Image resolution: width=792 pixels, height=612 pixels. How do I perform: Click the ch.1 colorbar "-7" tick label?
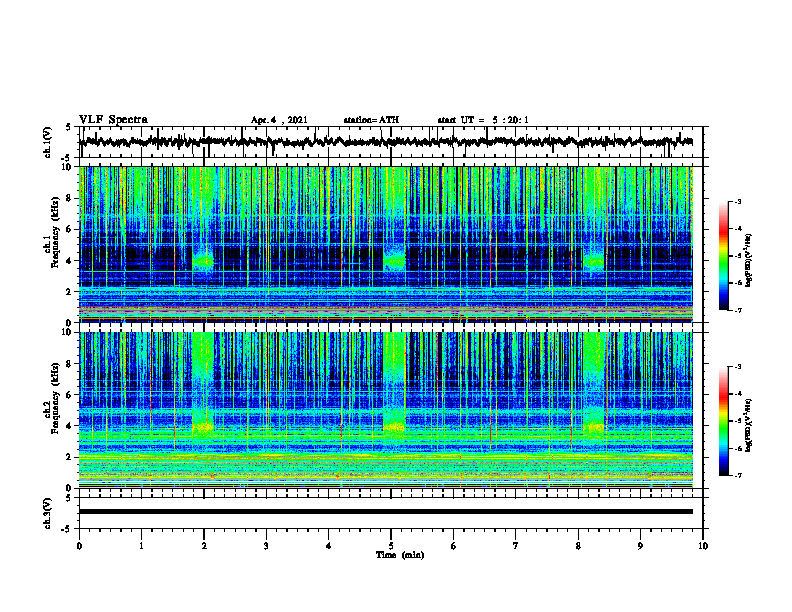(x=738, y=310)
